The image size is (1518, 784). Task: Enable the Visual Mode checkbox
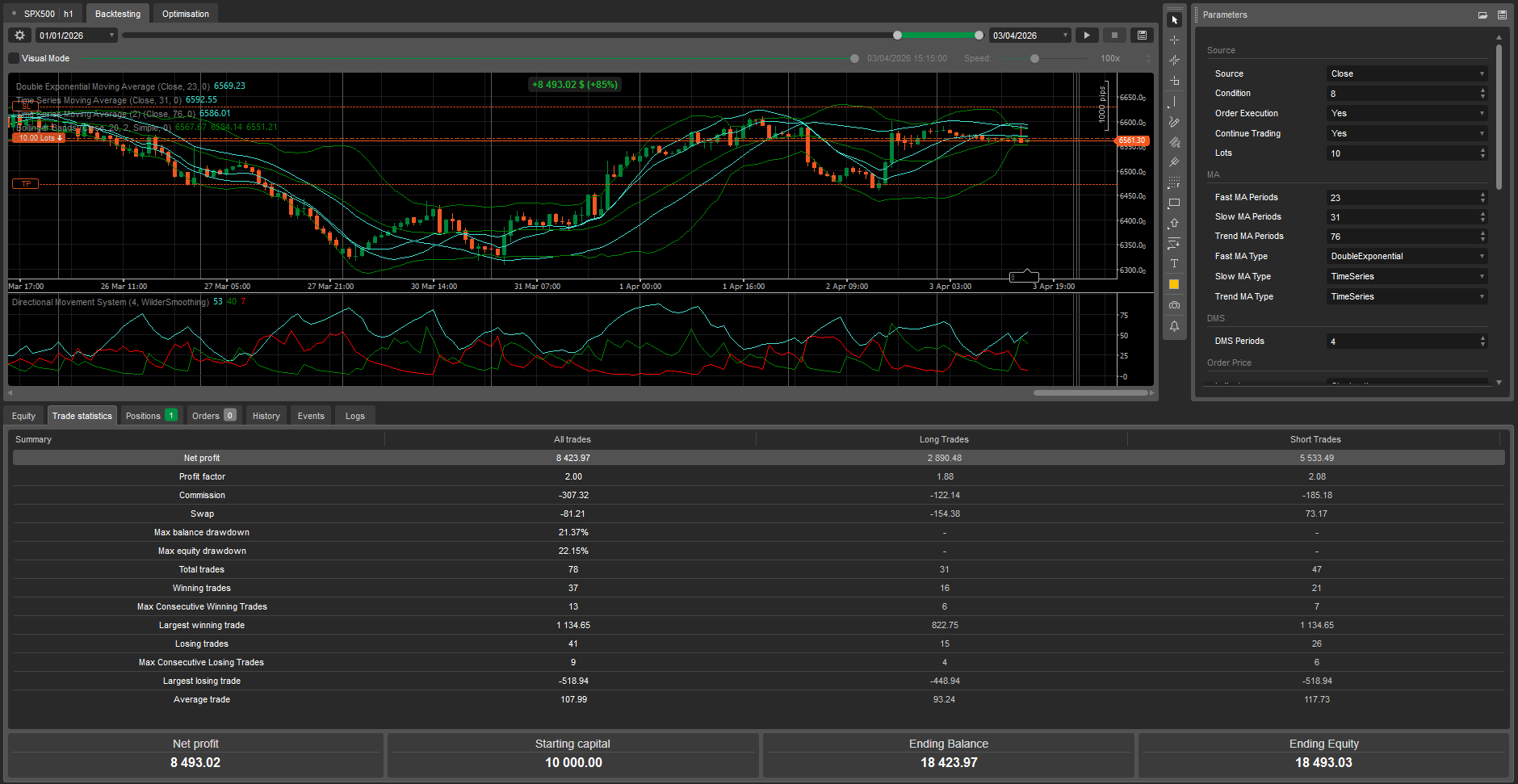(14, 58)
